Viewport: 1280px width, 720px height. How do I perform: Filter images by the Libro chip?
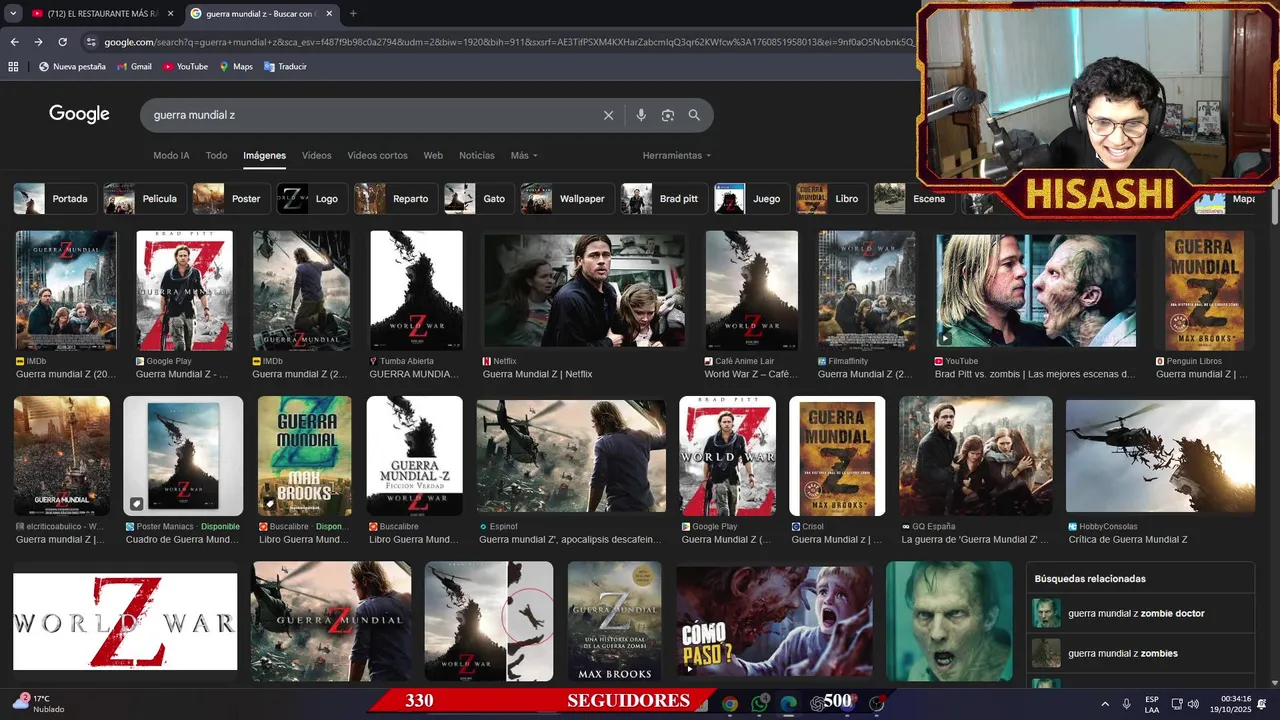click(x=831, y=199)
